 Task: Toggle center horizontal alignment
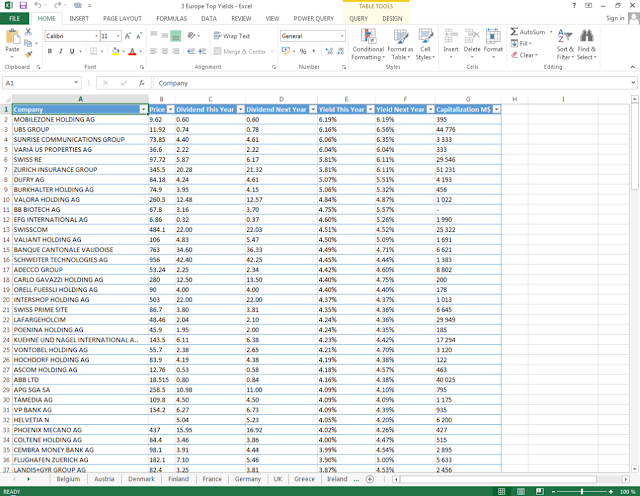pyautogui.click(x=164, y=51)
